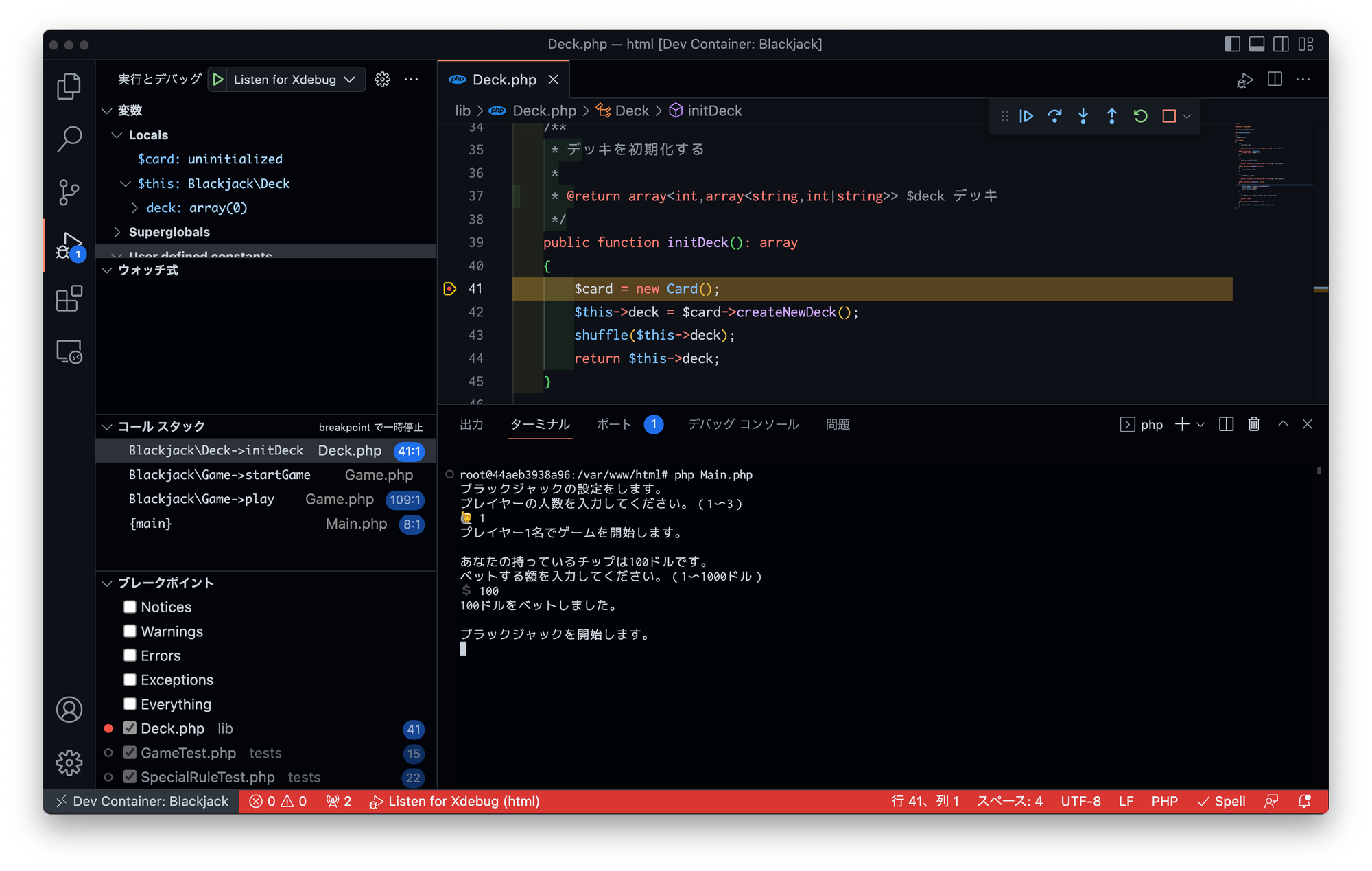Click the Step Out debug icon
This screenshot has height=871, width=1372.
1111,116
